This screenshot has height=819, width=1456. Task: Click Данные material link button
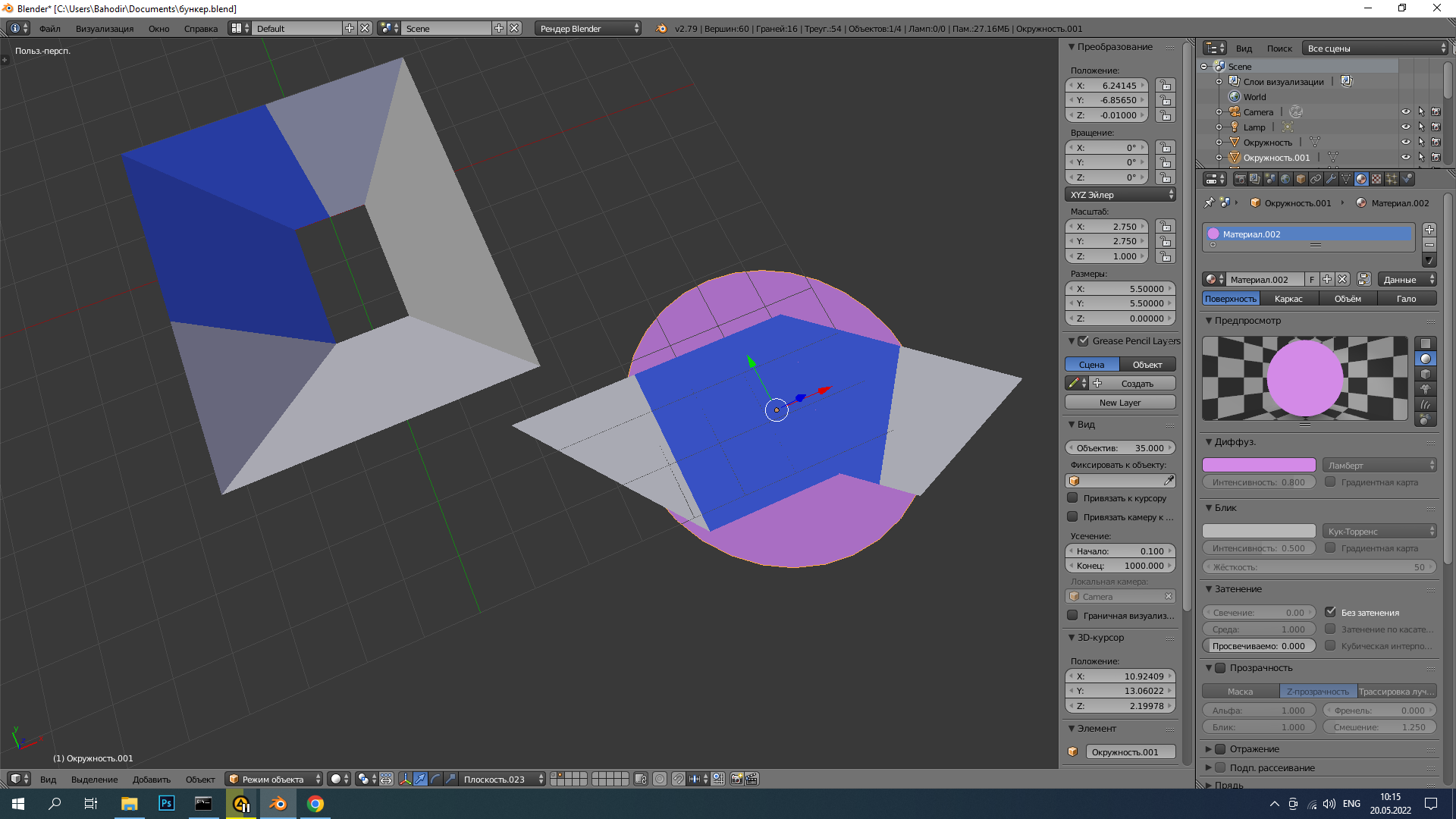[1407, 280]
